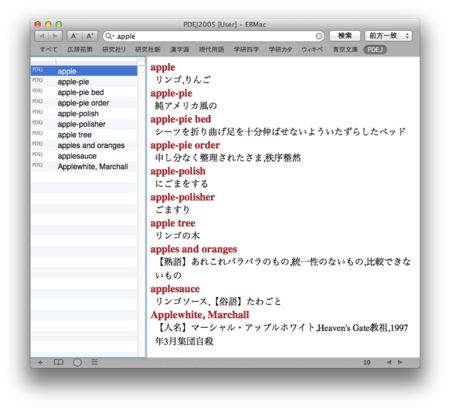The width and height of the screenshot is (450, 410).
Task: Select the 研究社新 dictionary tab
Action: coord(148,50)
